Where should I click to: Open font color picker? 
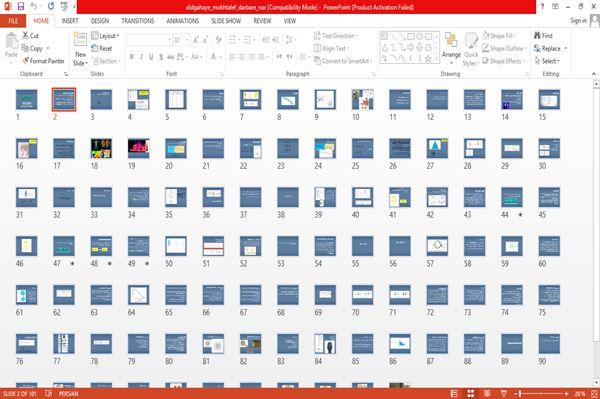(215, 57)
